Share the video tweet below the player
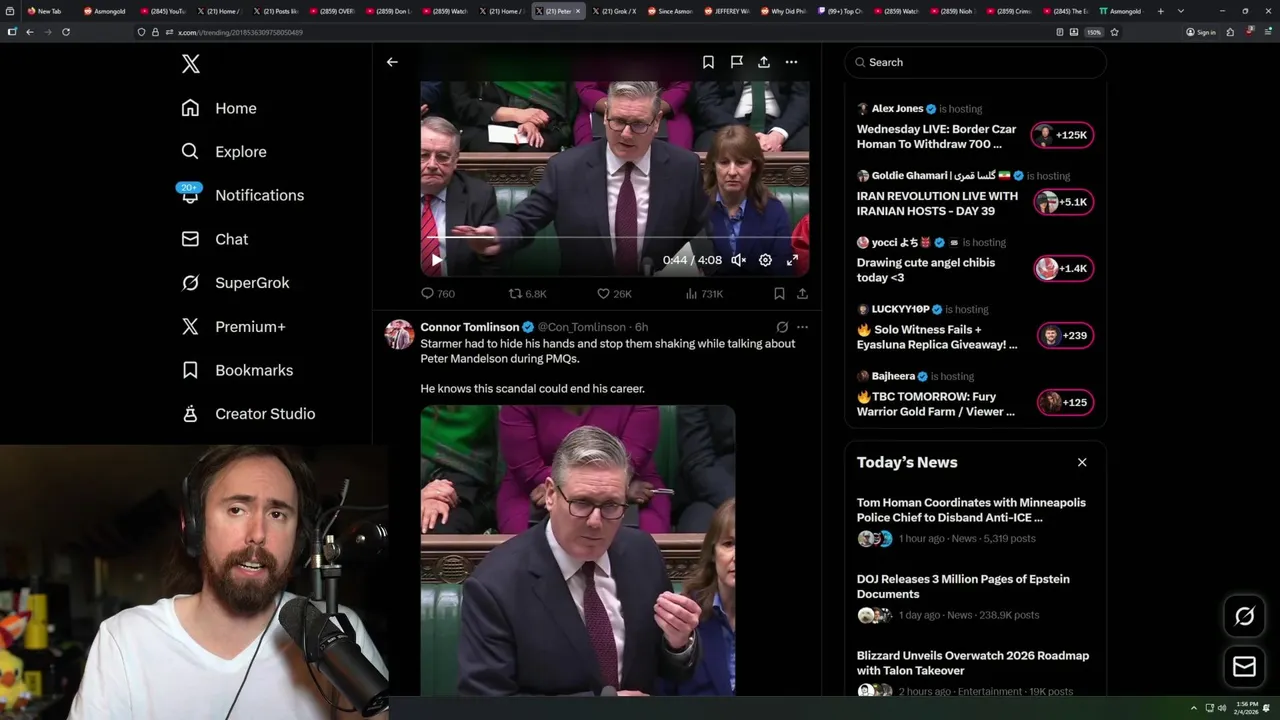Viewport: 1280px width, 720px height. coord(802,294)
